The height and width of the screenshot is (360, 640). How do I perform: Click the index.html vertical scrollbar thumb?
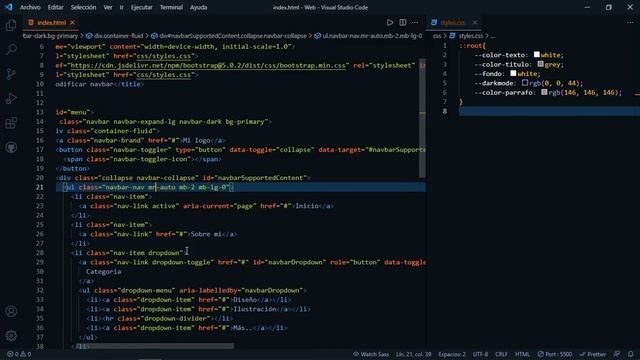[x=422, y=118]
